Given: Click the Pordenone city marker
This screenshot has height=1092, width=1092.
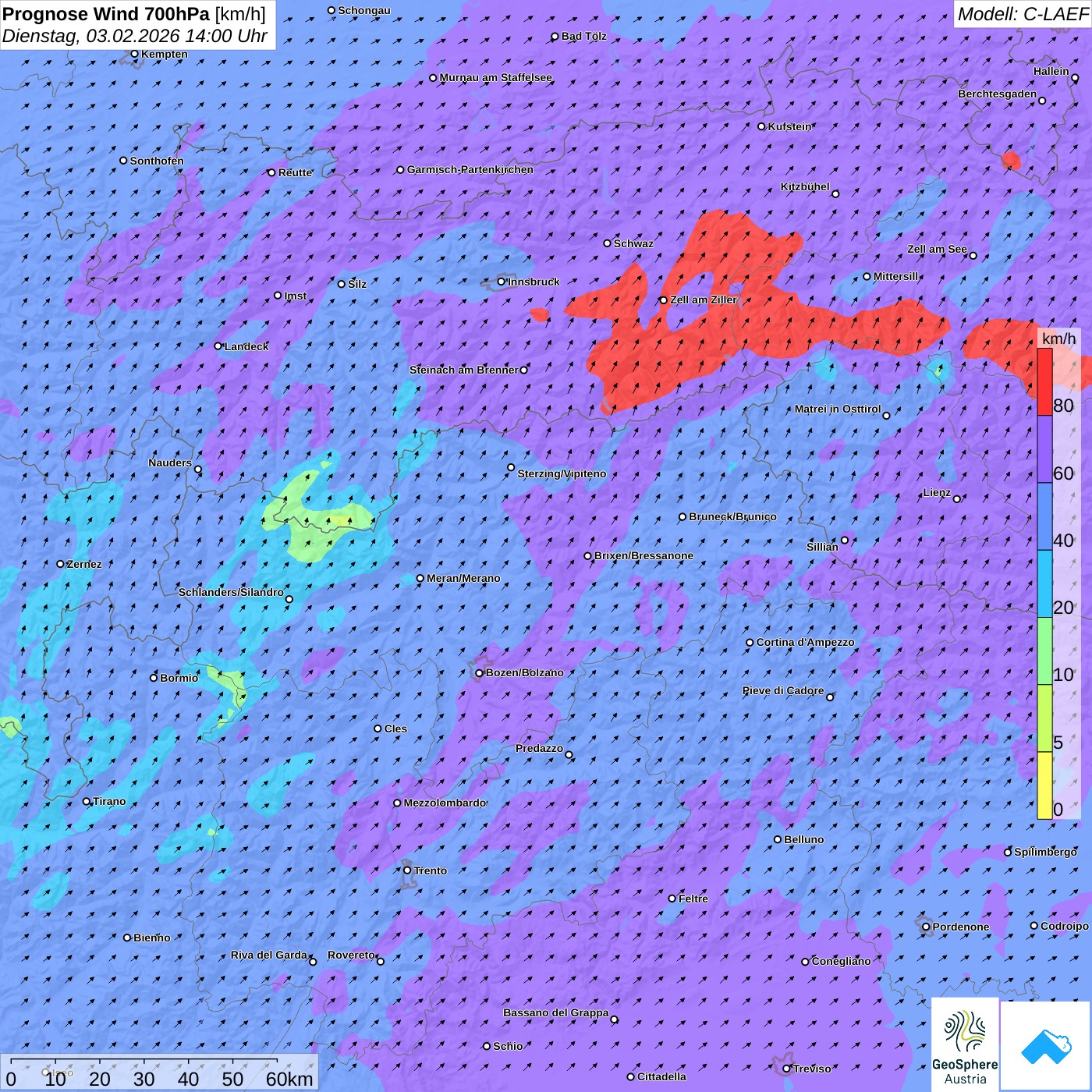Looking at the screenshot, I should (x=927, y=927).
